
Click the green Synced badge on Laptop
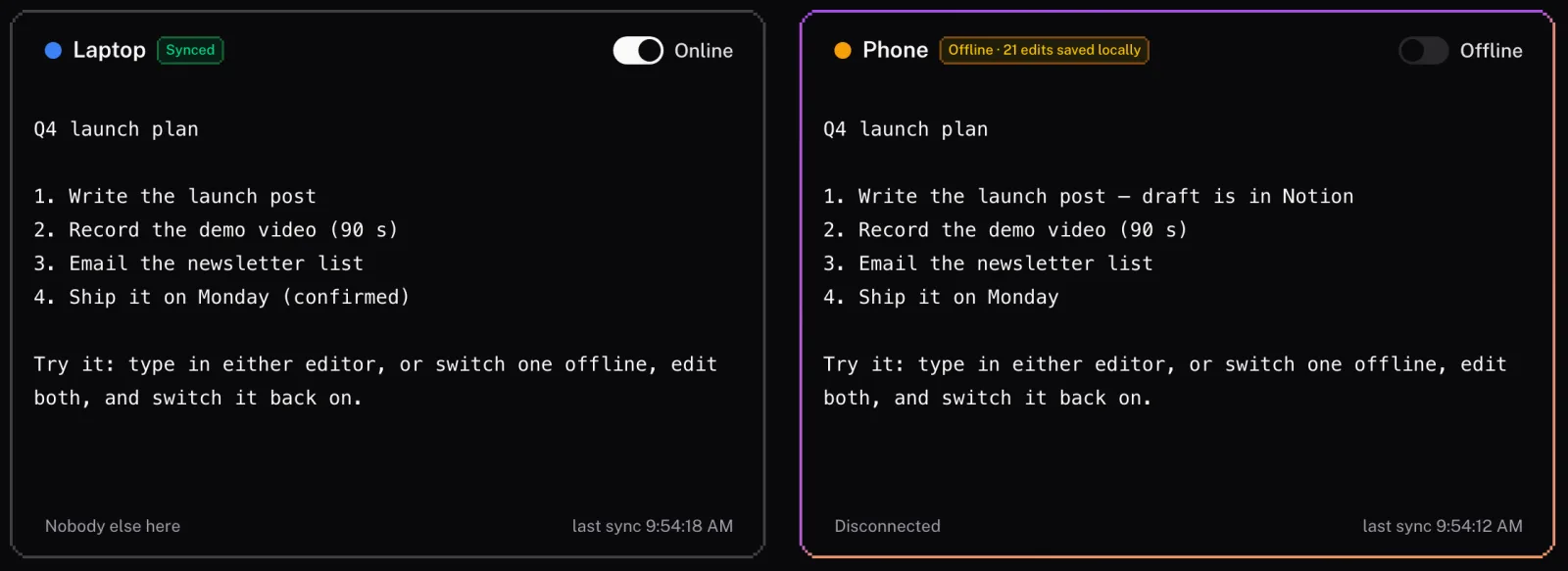pos(190,50)
